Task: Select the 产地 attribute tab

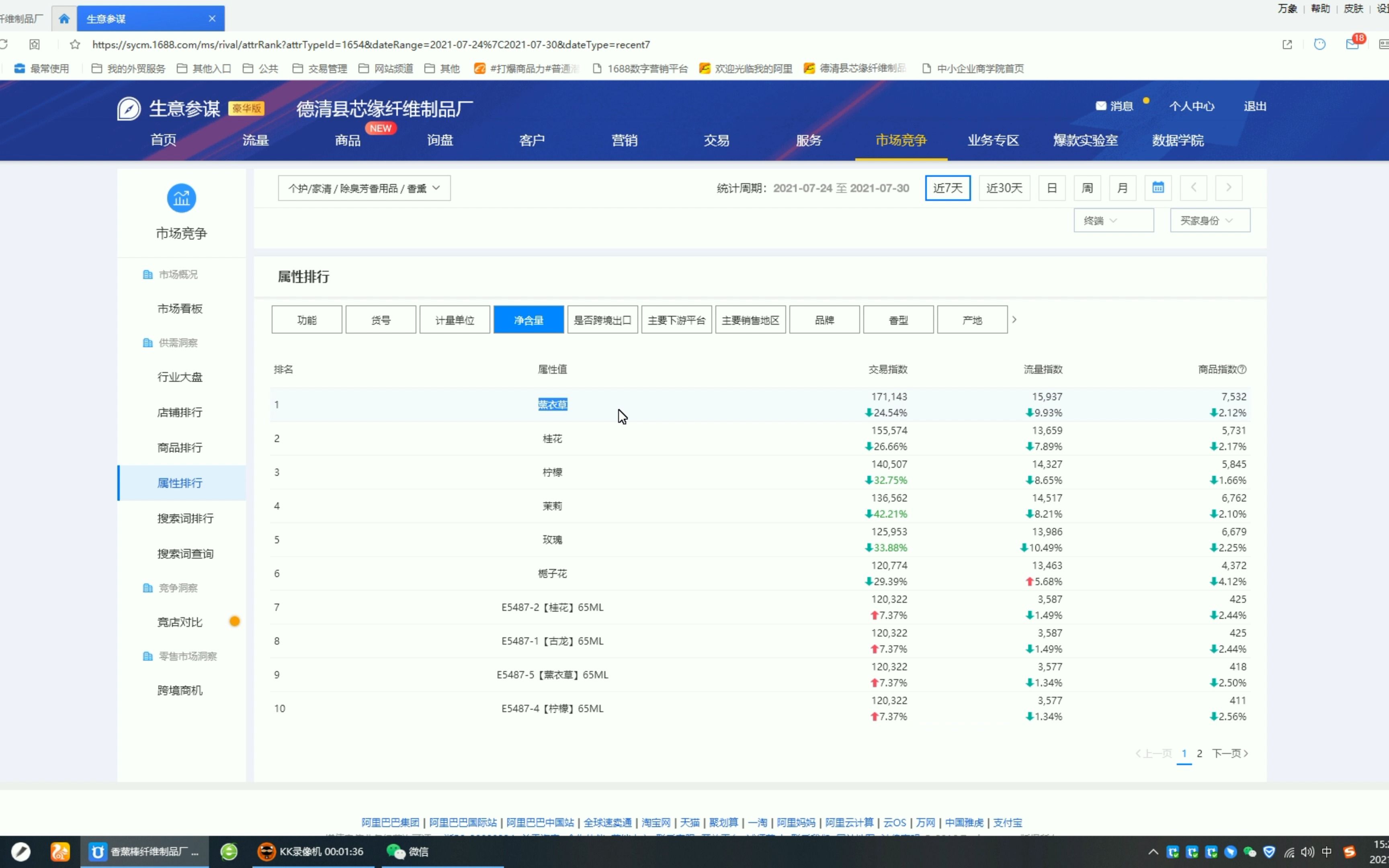Action: (972, 320)
